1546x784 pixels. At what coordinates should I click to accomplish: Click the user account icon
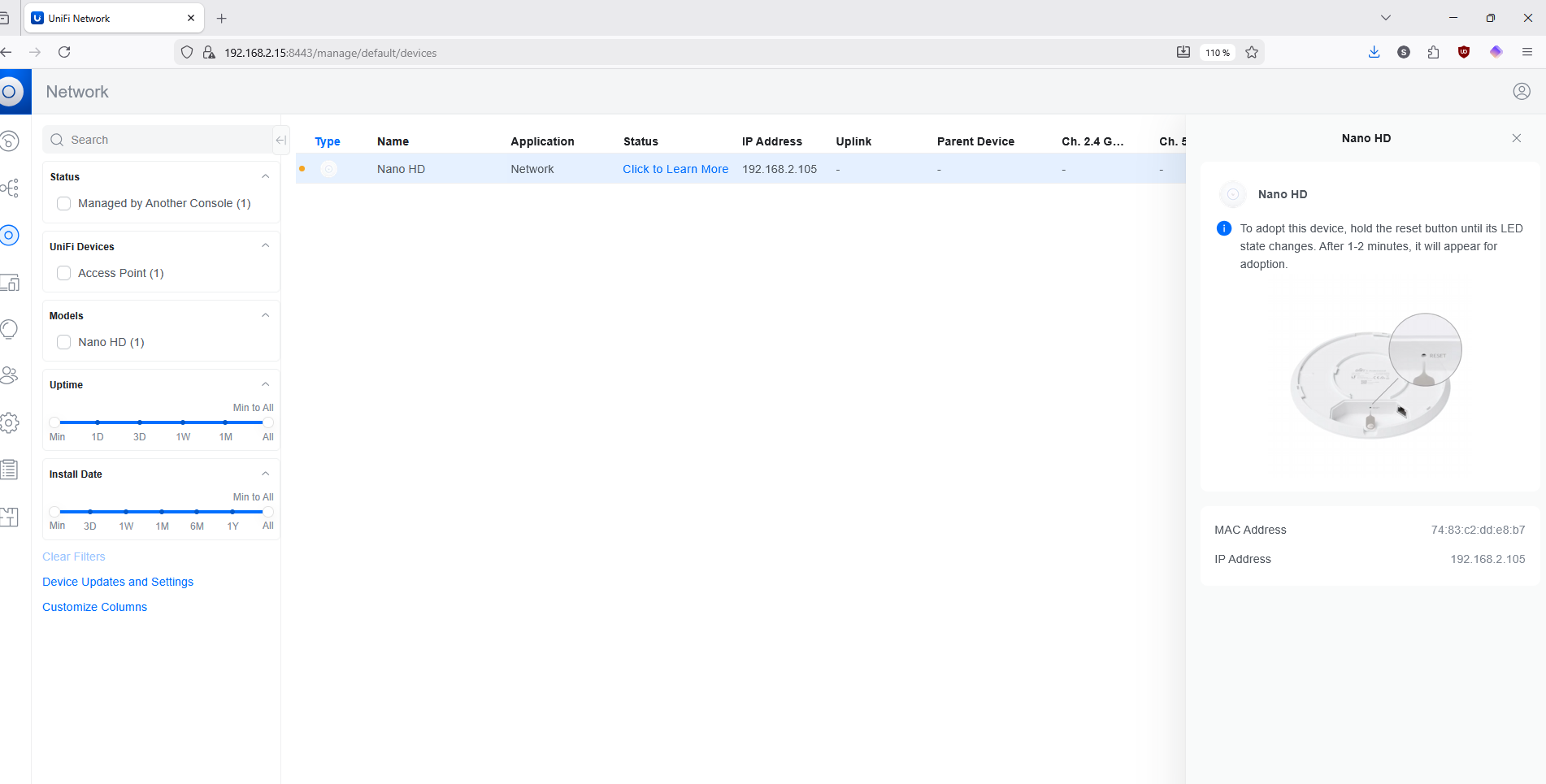[1522, 92]
